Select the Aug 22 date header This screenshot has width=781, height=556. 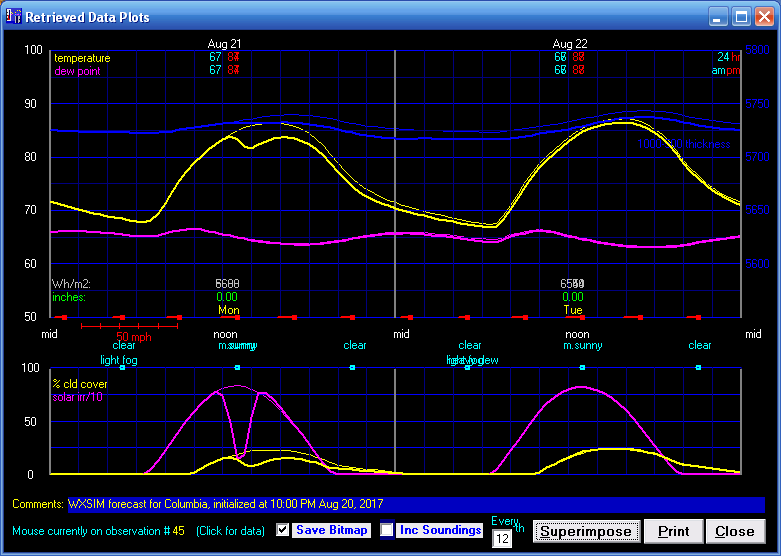[569, 44]
